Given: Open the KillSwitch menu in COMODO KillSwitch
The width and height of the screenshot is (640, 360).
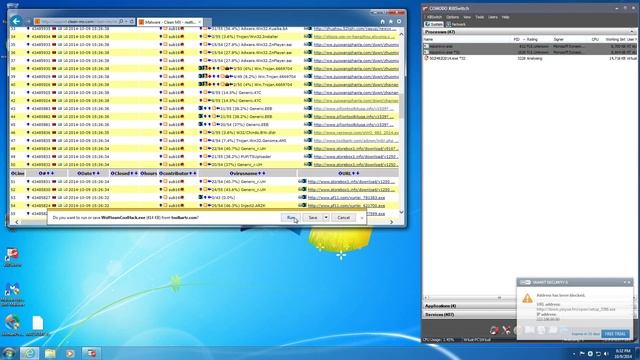Looking at the screenshot, I should 434,17.
